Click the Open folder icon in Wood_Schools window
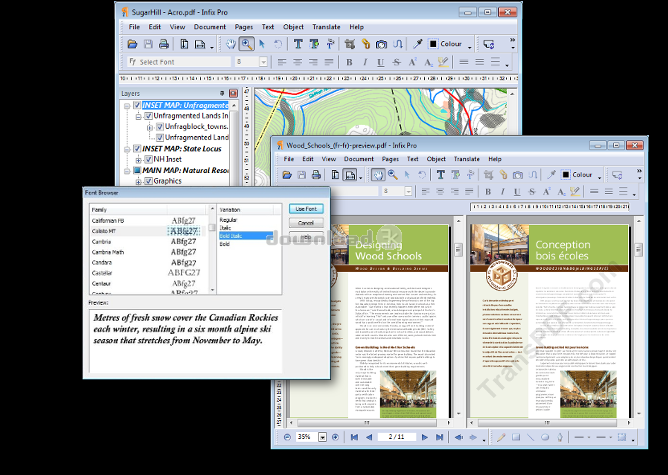Viewport: 668px width, 475px height. [x=287, y=175]
